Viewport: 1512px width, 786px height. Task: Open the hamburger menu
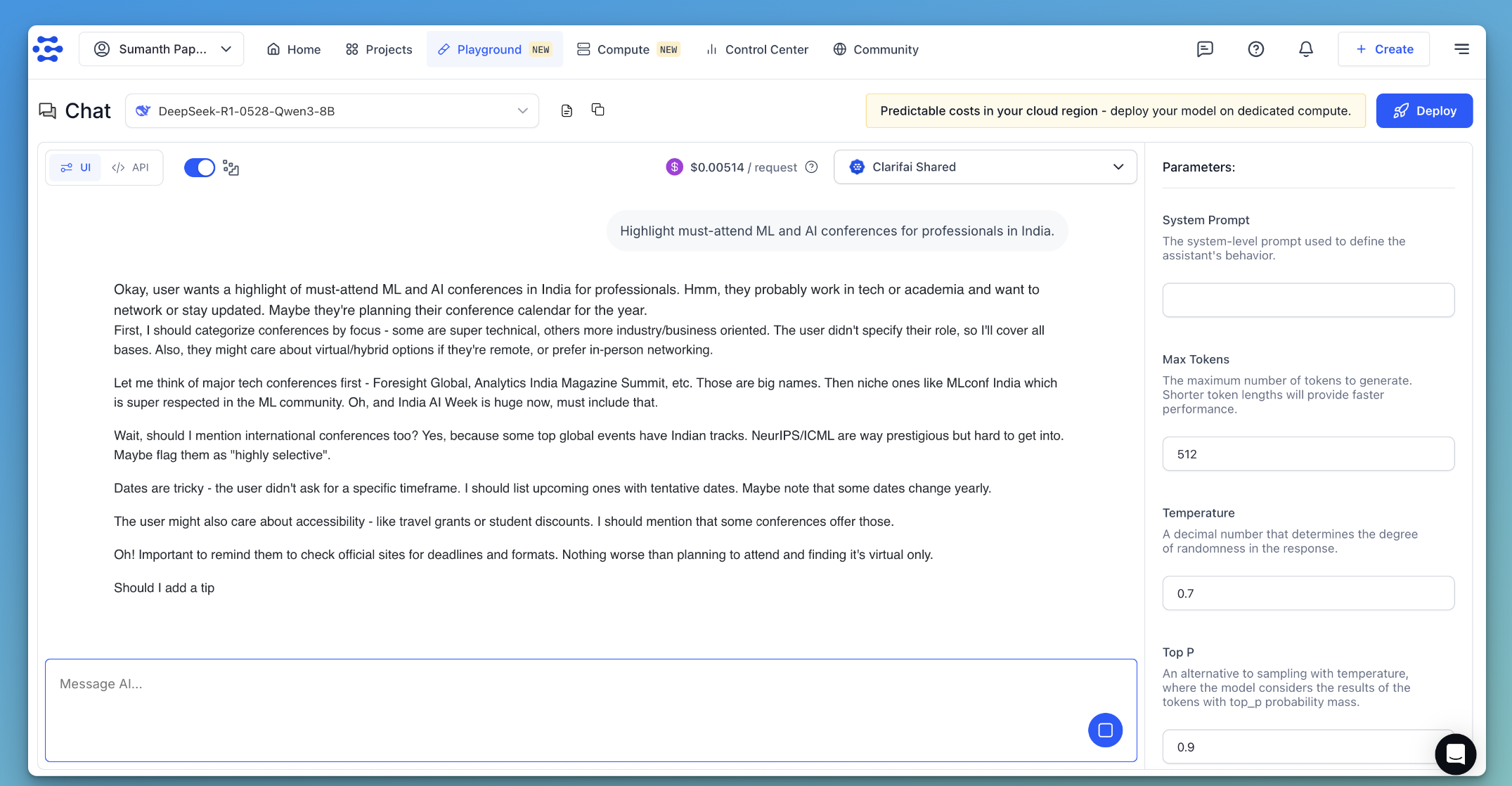tap(1461, 49)
